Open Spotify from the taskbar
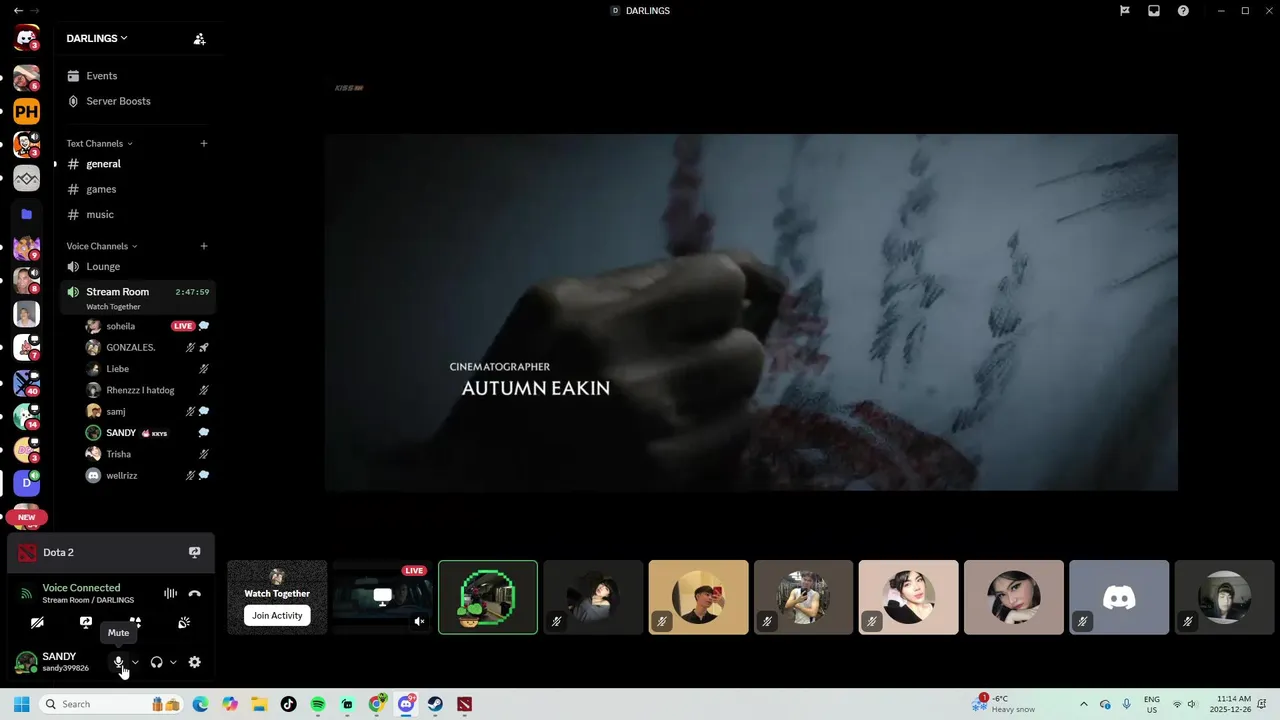 point(318,704)
